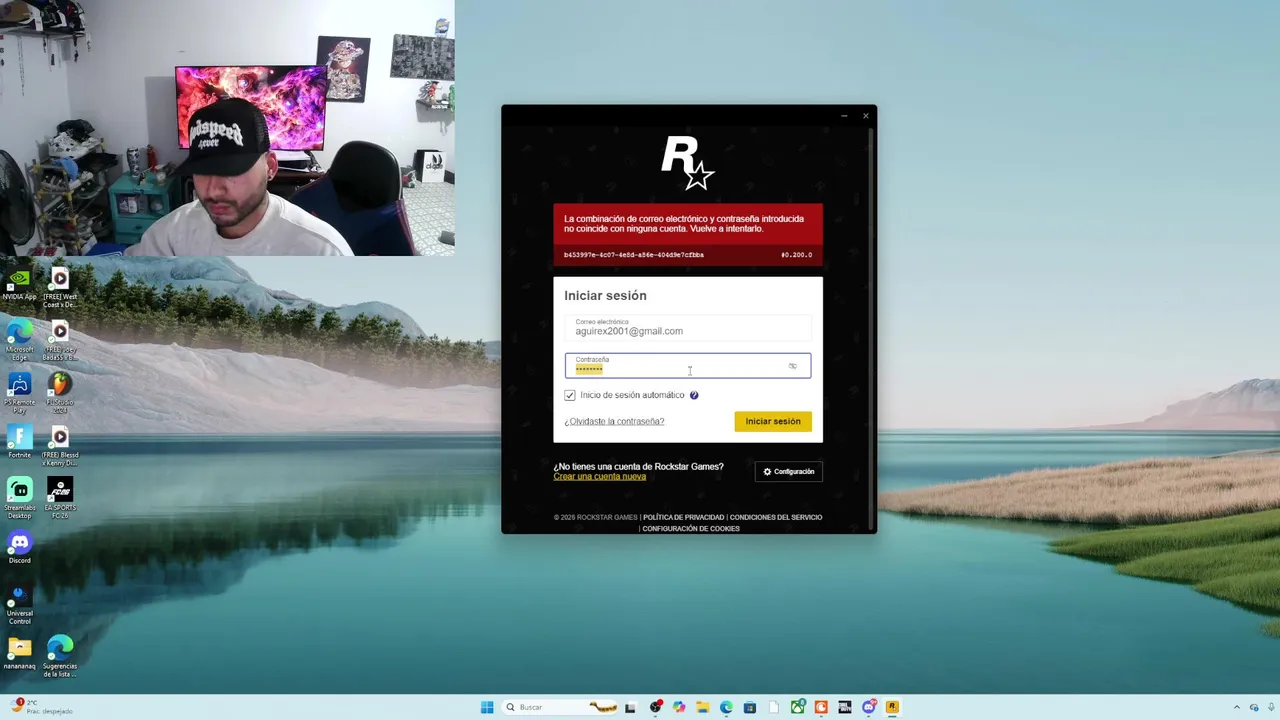
Task: Select the Universal Control desktop icon
Action: tap(20, 604)
